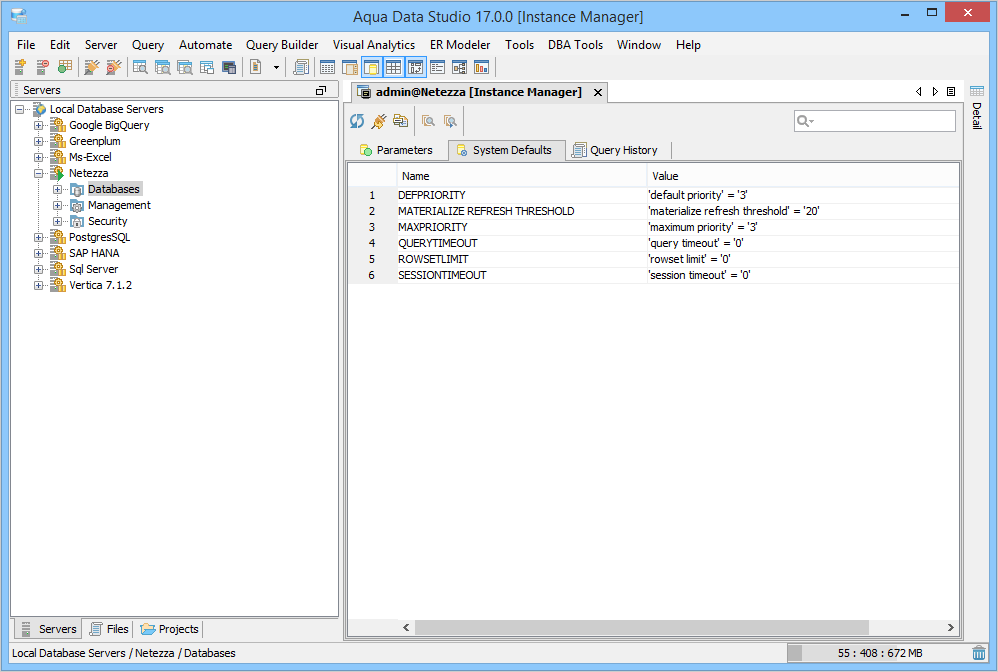Click the trash garbage collection icon in status bar
998x672 pixels.
click(979, 653)
